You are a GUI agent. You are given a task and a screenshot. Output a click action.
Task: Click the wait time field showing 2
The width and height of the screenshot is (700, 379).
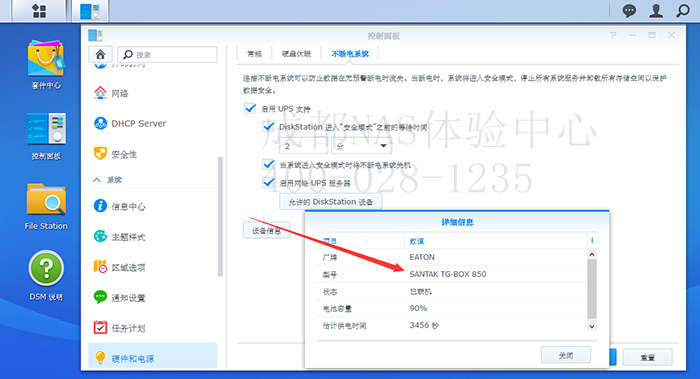click(304, 146)
